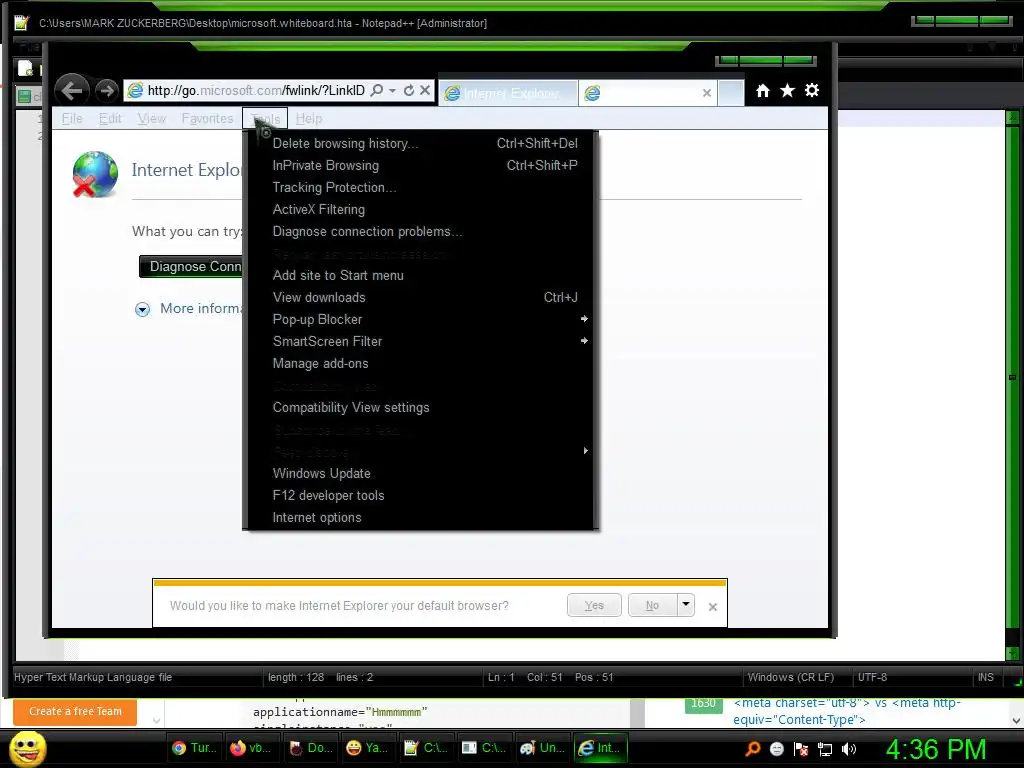Open the second C:\ window taskbar item
This screenshot has width=1024, height=768.
click(483, 748)
